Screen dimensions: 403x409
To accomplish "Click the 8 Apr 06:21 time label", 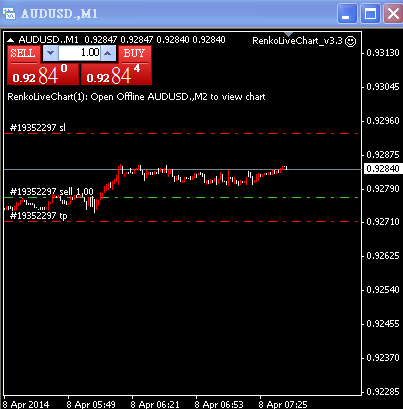I will pyautogui.click(x=155, y=404).
